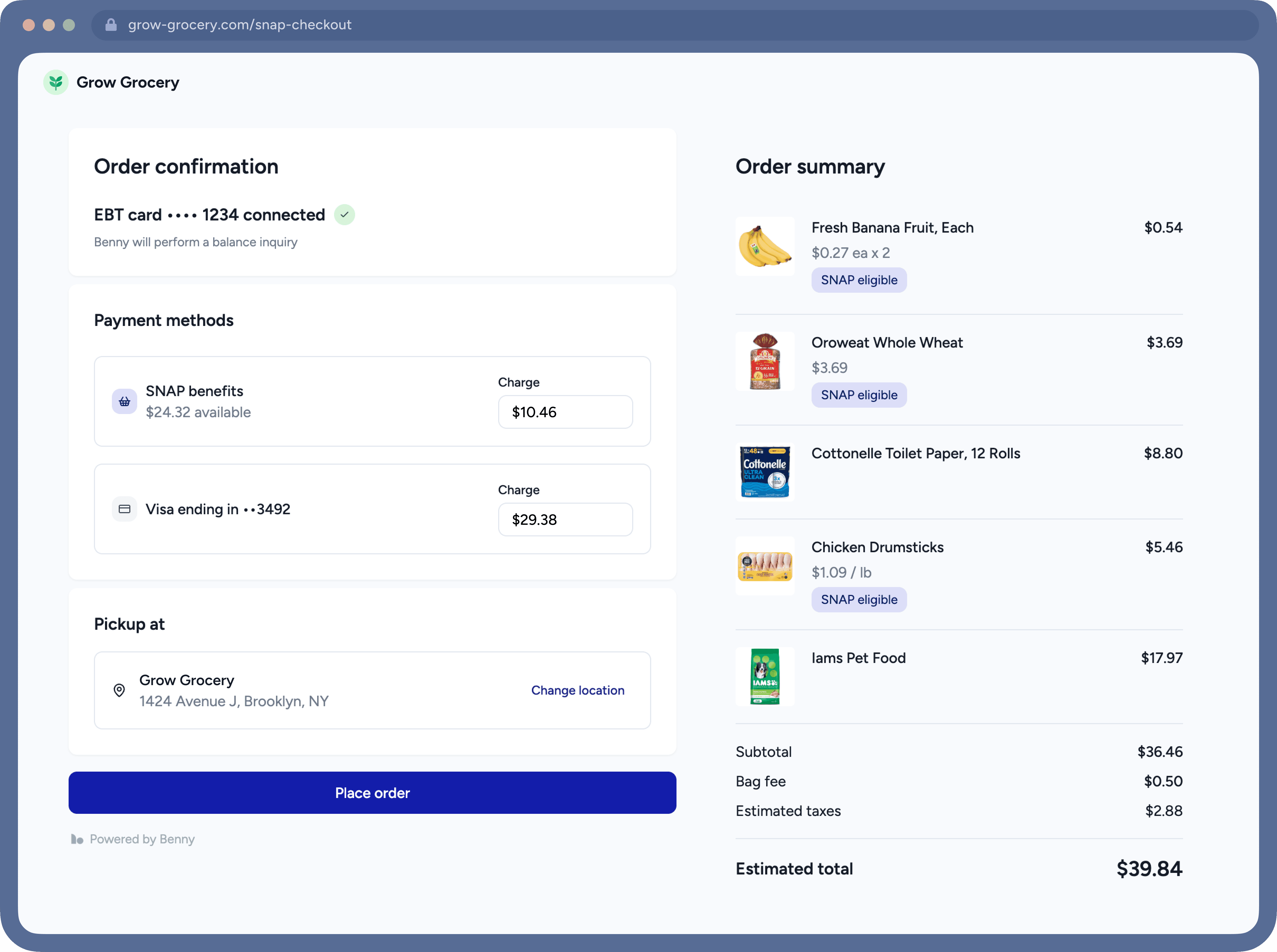Click SNAP eligible badge under Fresh Banana
This screenshot has width=1277, height=952.
coord(859,280)
